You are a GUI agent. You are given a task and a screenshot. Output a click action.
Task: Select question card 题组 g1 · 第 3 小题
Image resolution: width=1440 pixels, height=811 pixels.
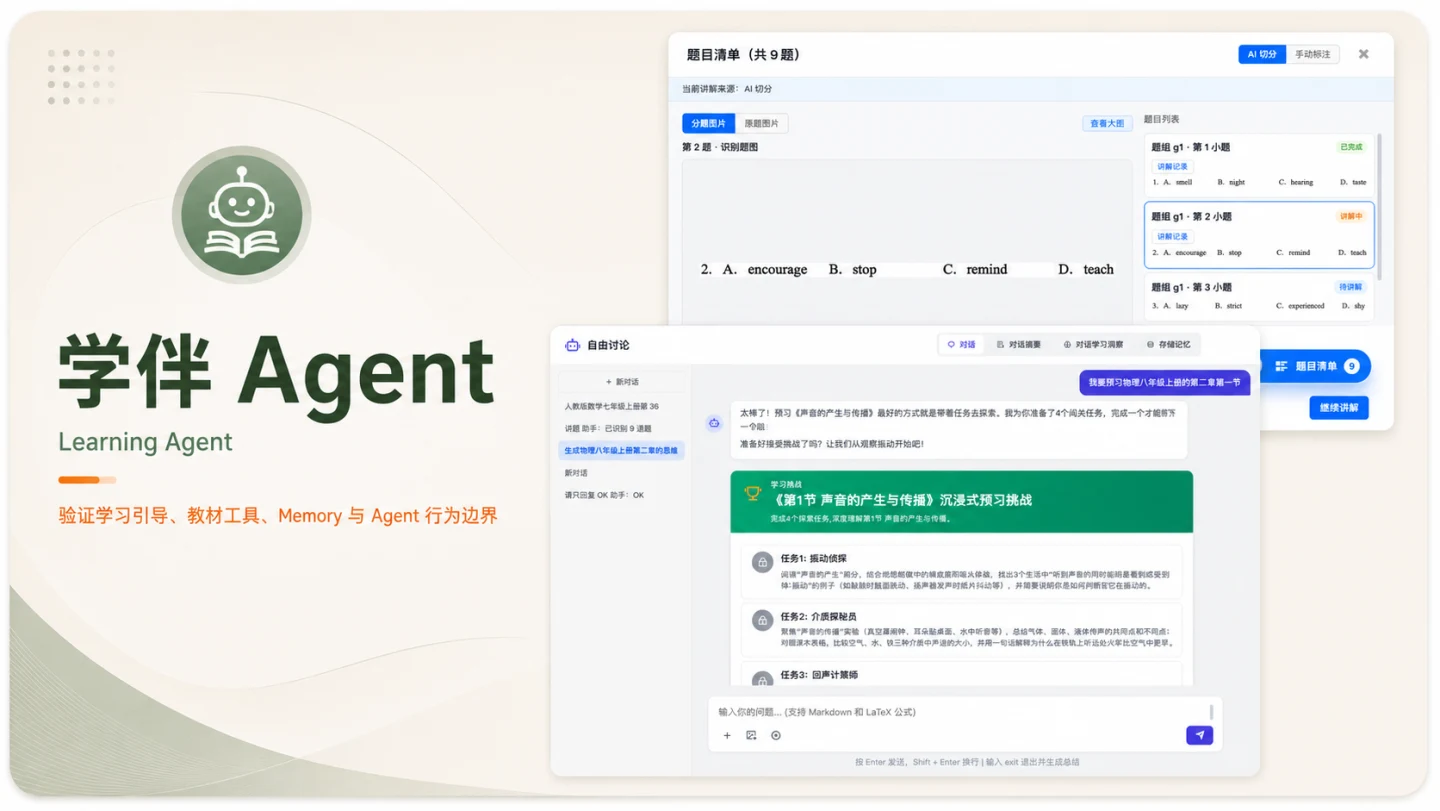(1259, 297)
